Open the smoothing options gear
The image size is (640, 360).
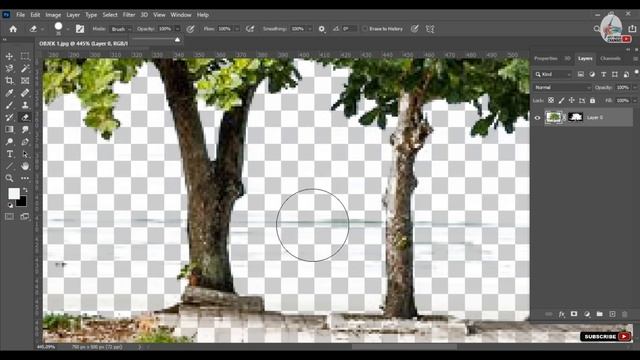322,29
